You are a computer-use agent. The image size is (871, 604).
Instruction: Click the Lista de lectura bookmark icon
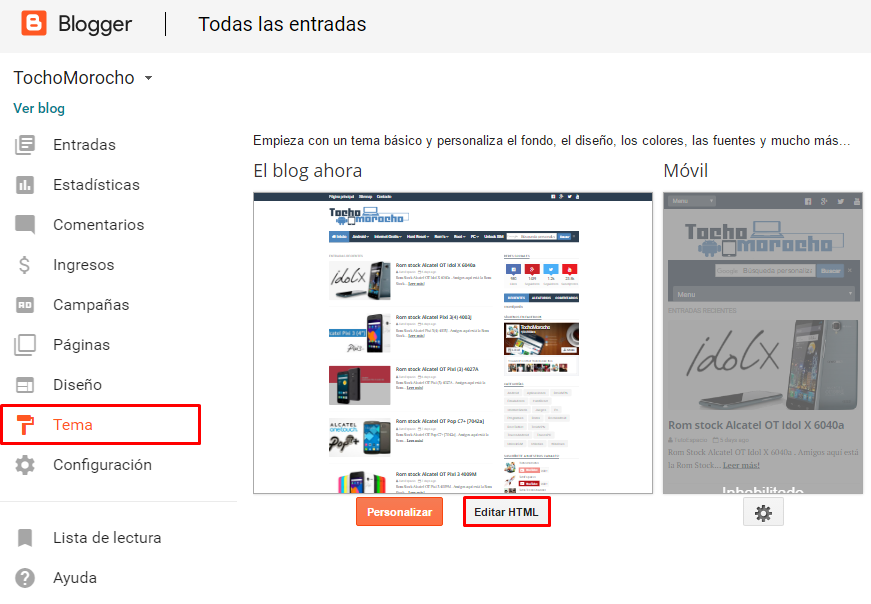coord(25,538)
